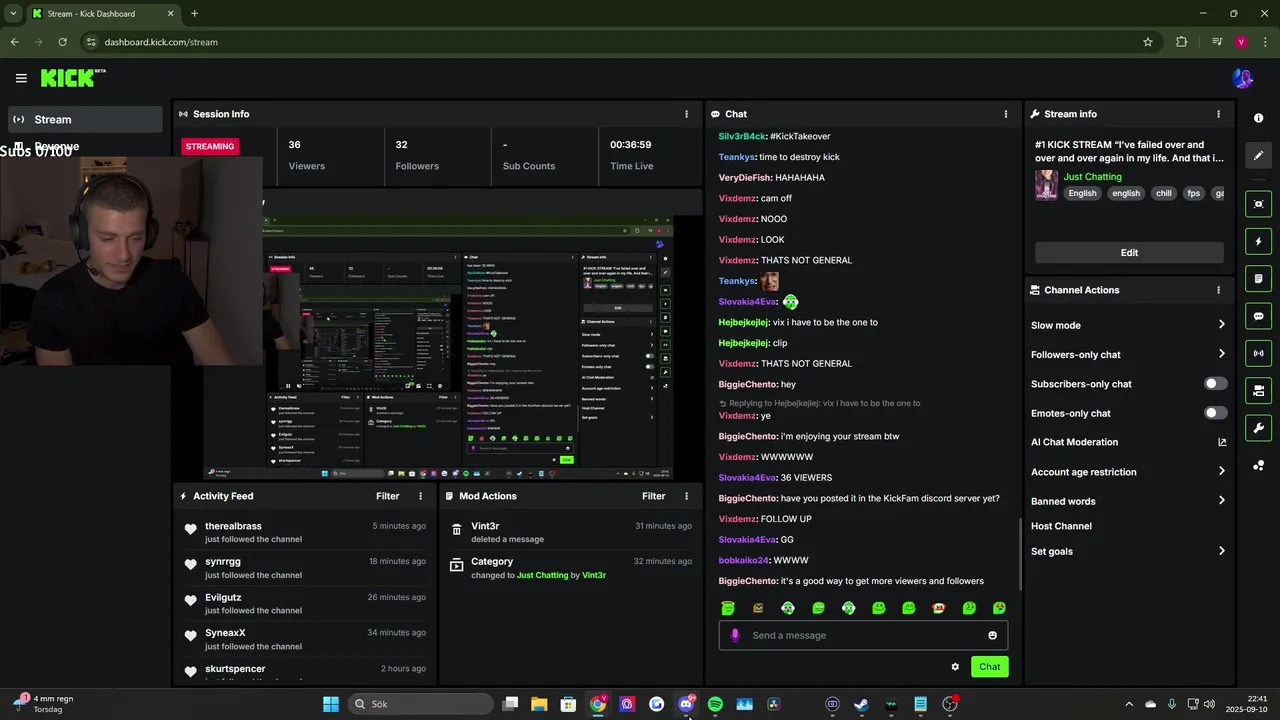The height and width of the screenshot is (720, 1280).
Task: Click Vint3r link in Category mod action
Action: click(594, 576)
